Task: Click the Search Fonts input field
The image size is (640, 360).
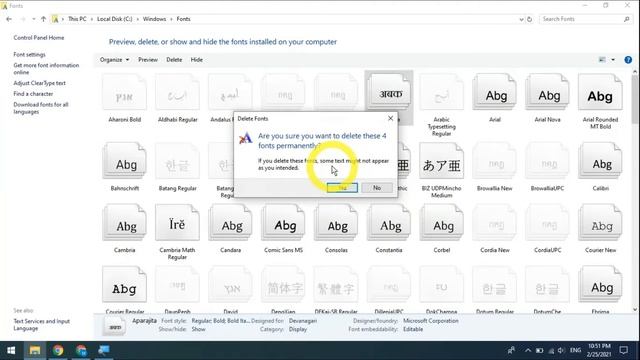Action: pos(585,19)
